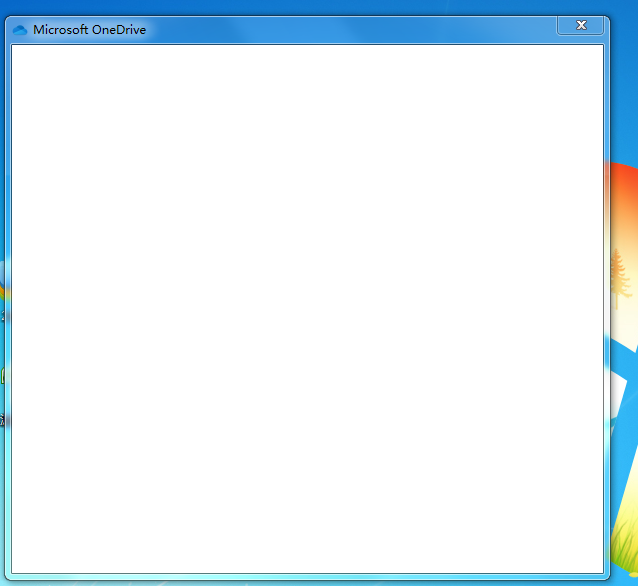Close the Microsoft OneDrive window

580,25
